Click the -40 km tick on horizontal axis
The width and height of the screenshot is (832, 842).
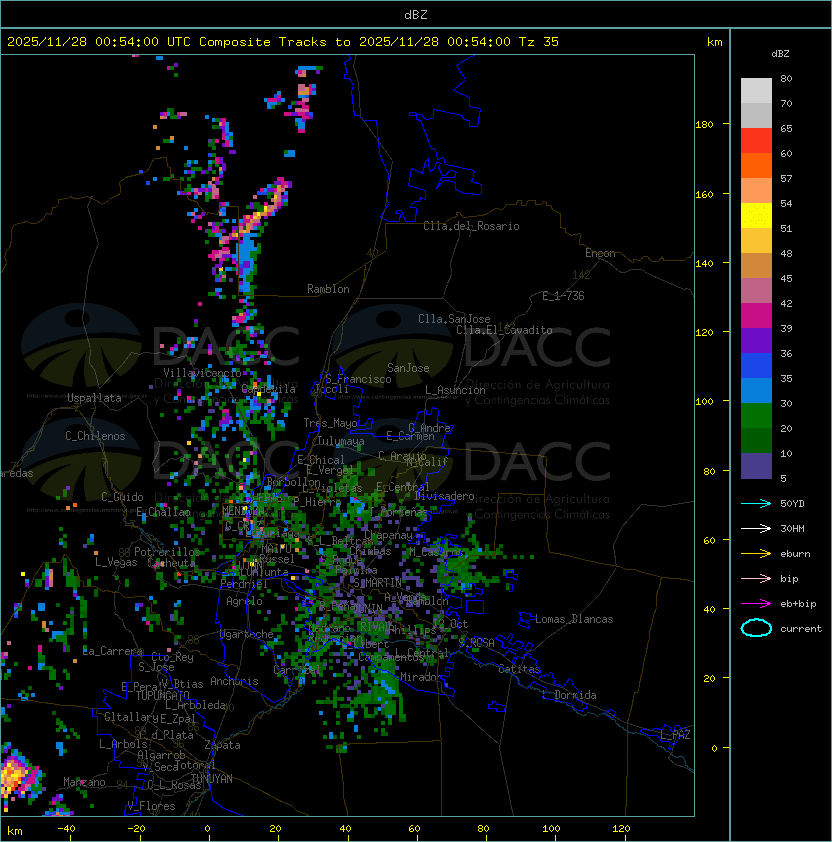pyautogui.click(x=67, y=829)
